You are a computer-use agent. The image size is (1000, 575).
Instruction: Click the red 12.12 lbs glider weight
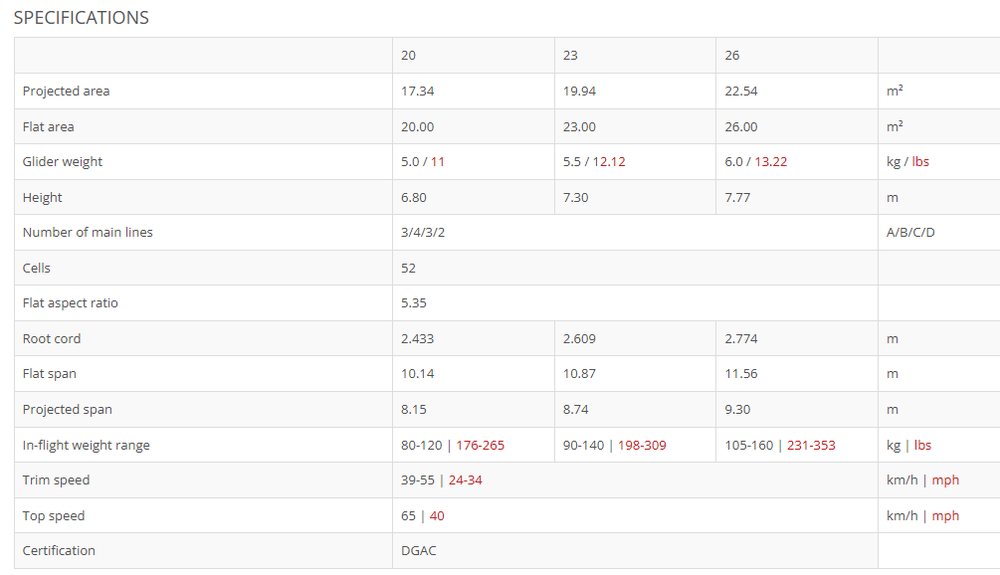tap(609, 162)
